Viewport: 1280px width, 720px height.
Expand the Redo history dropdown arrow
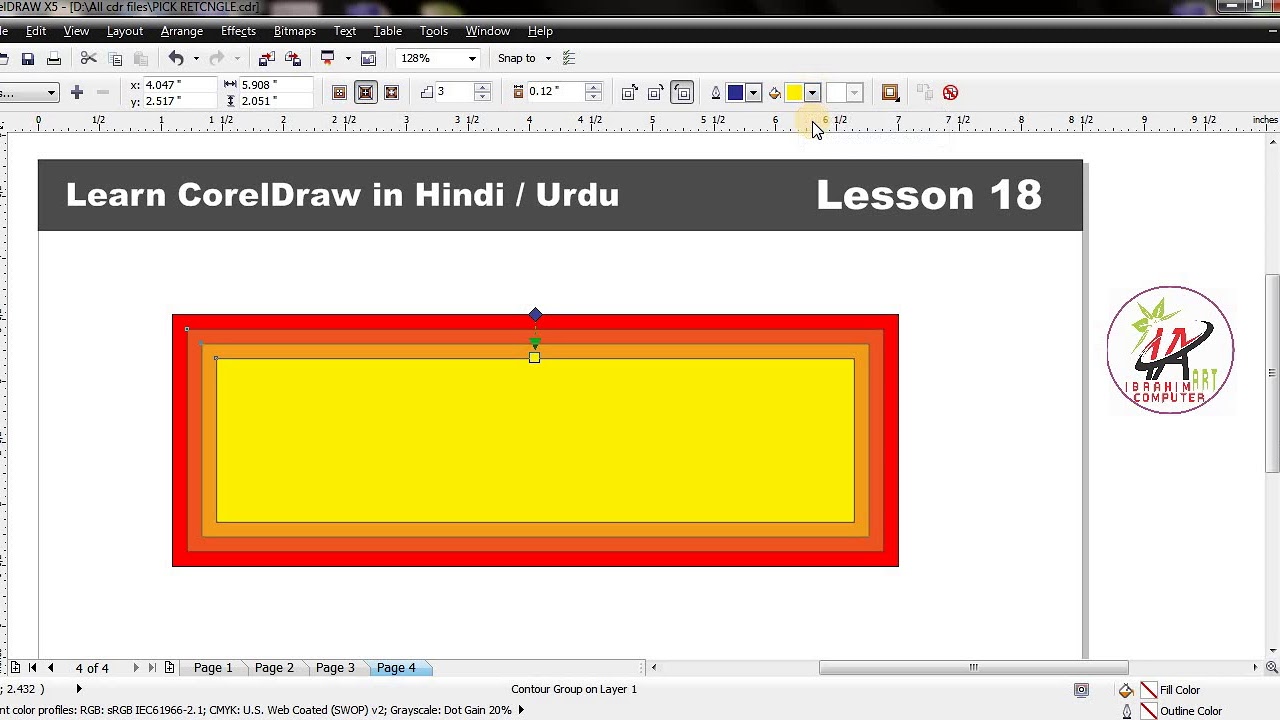pyautogui.click(x=237, y=58)
